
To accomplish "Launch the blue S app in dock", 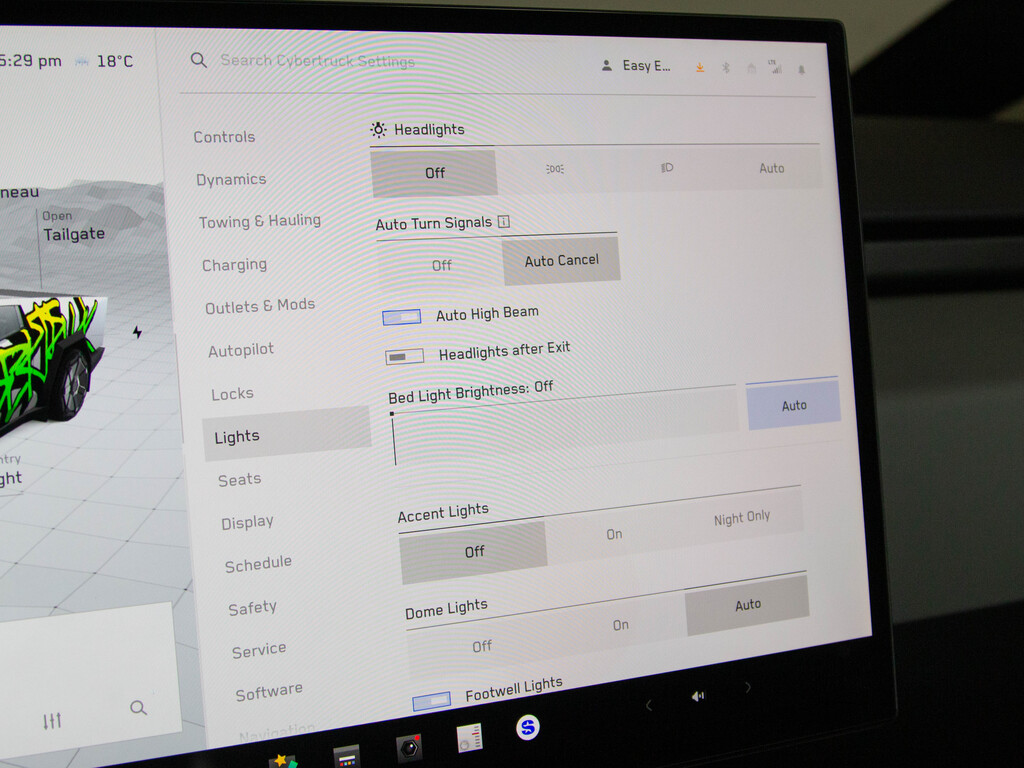I will [x=528, y=727].
